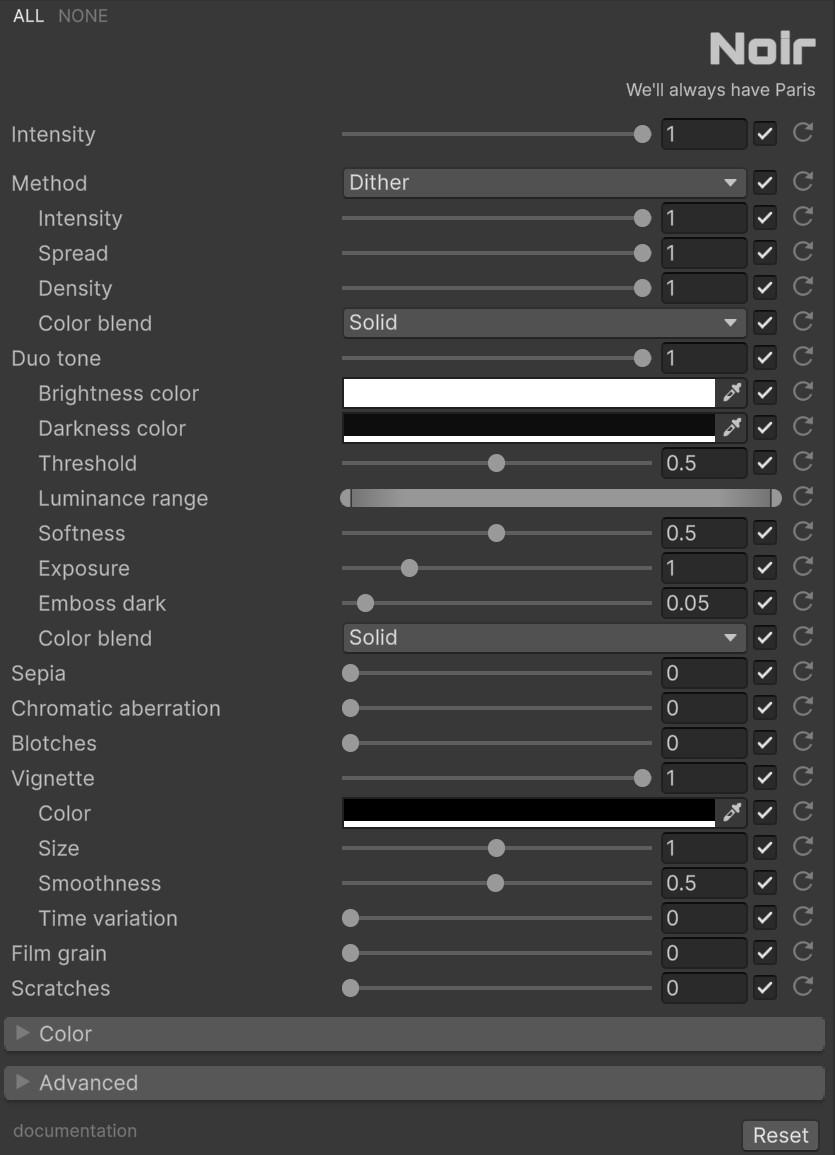The height and width of the screenshot is (1155, 835).
Task: Reset the Intensity value with its revert icon
Action: [802, 133]
